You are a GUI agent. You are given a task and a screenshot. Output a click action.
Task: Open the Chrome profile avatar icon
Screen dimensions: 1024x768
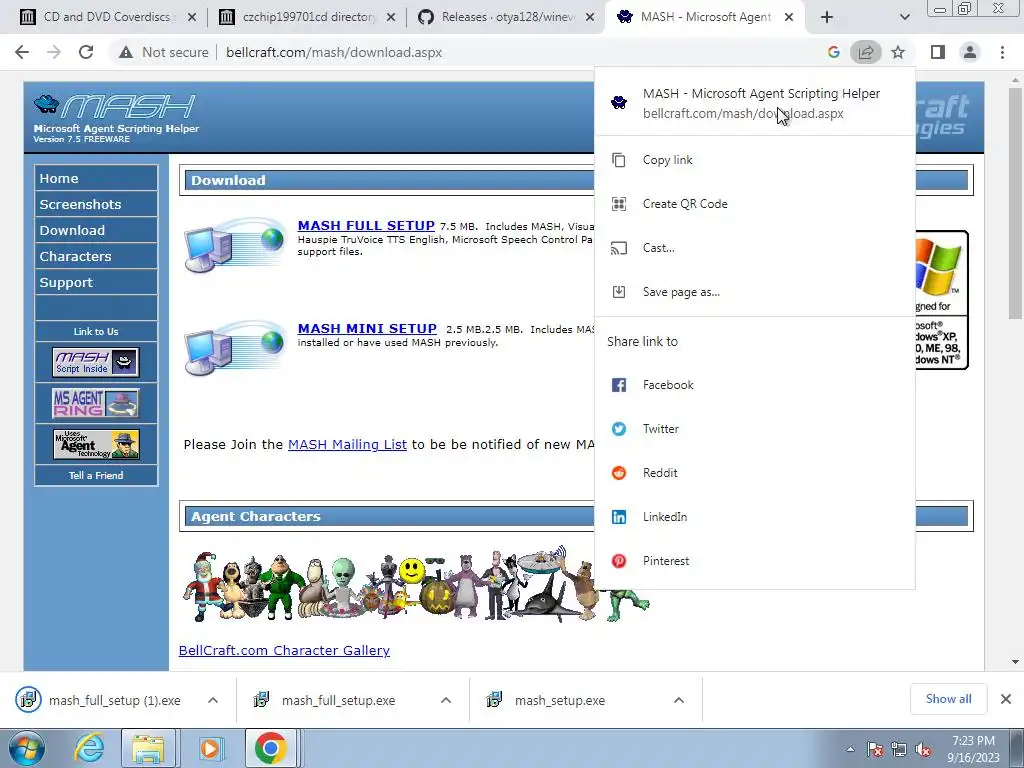point(970,52)
